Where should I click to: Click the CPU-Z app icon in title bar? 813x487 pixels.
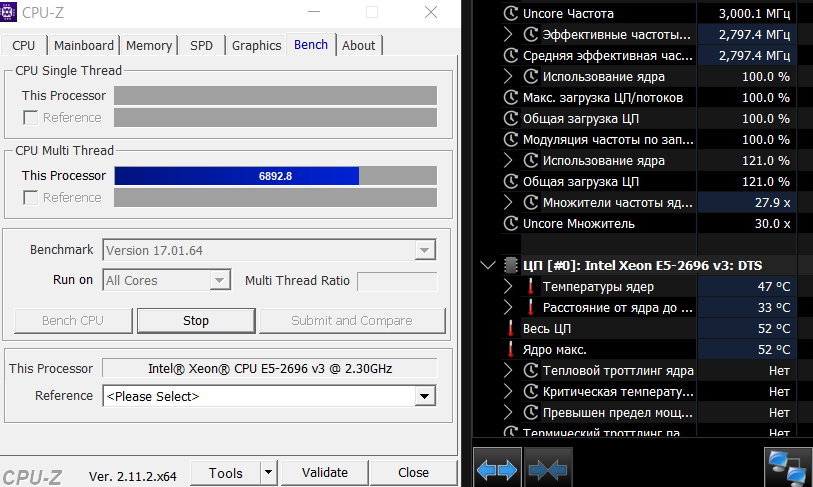8,11
